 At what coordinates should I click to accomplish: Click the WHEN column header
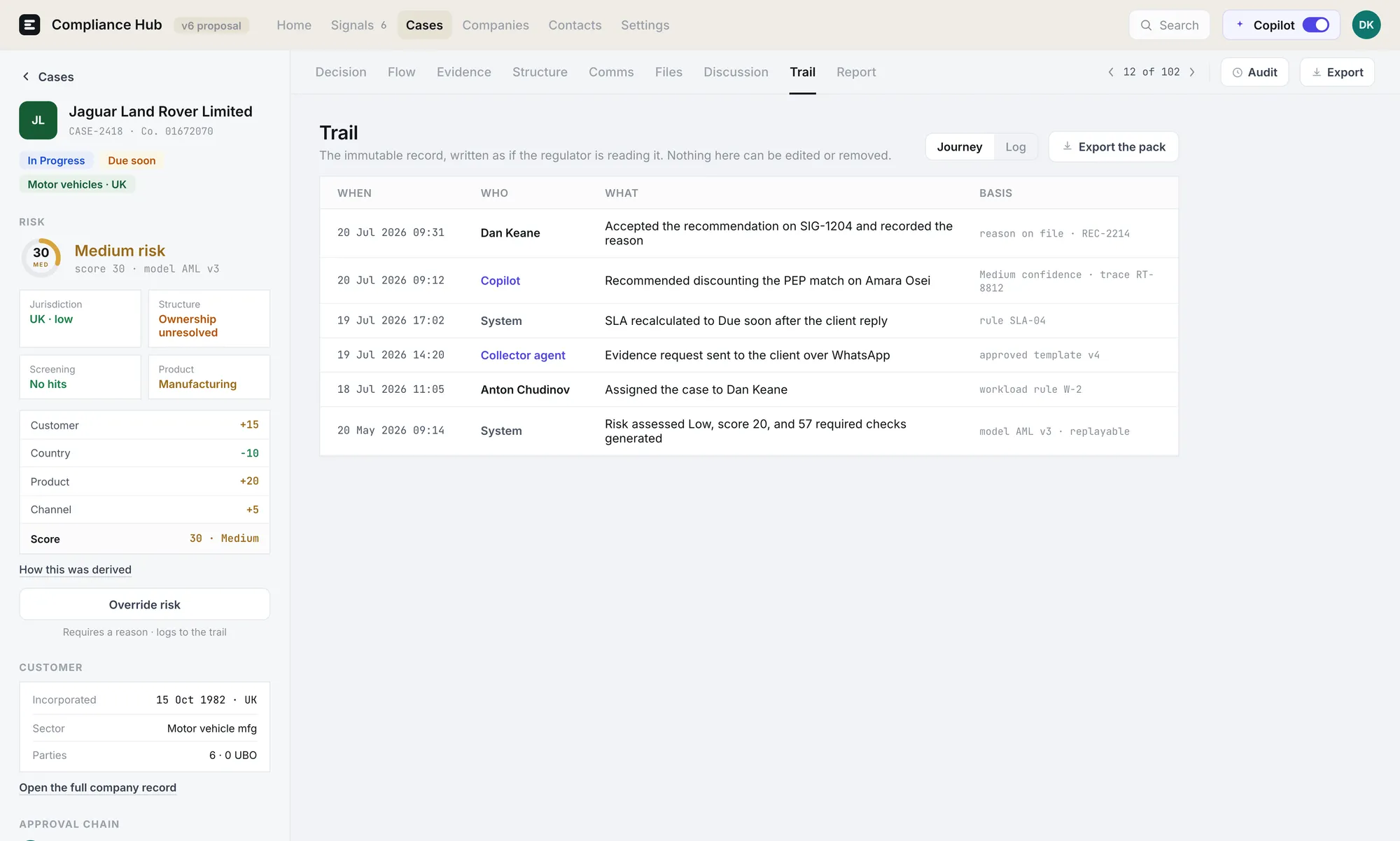354,193
